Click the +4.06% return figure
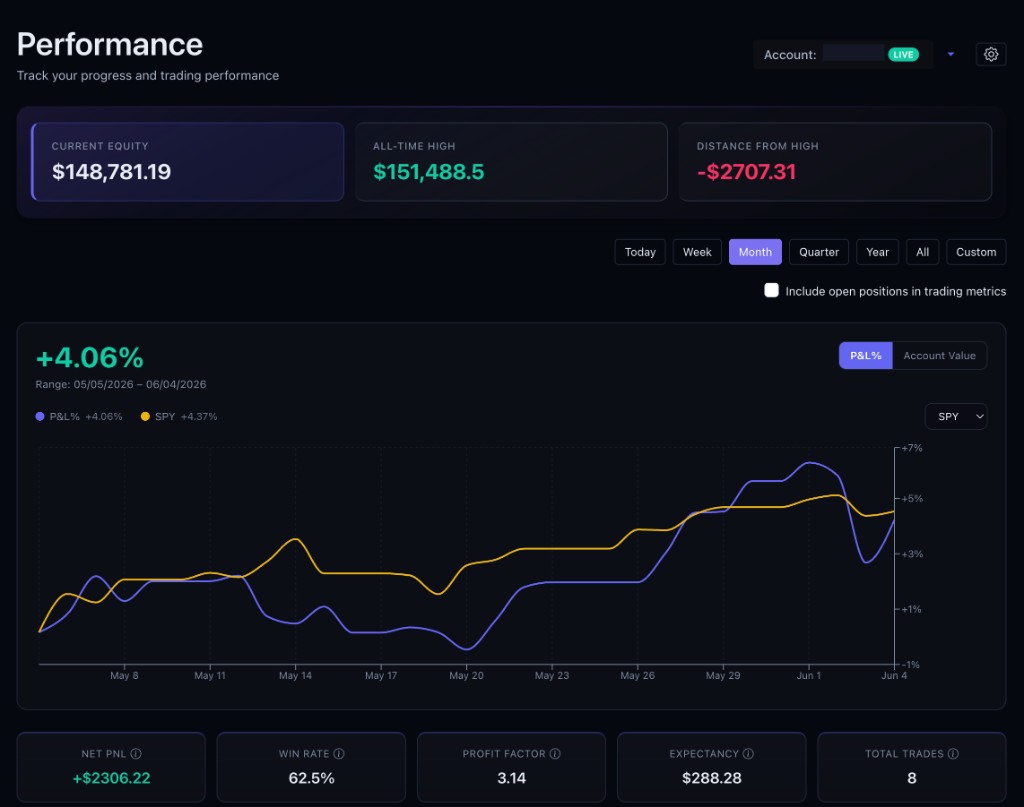The width and height of the screenshot is (1024, 807). point(89,358)
